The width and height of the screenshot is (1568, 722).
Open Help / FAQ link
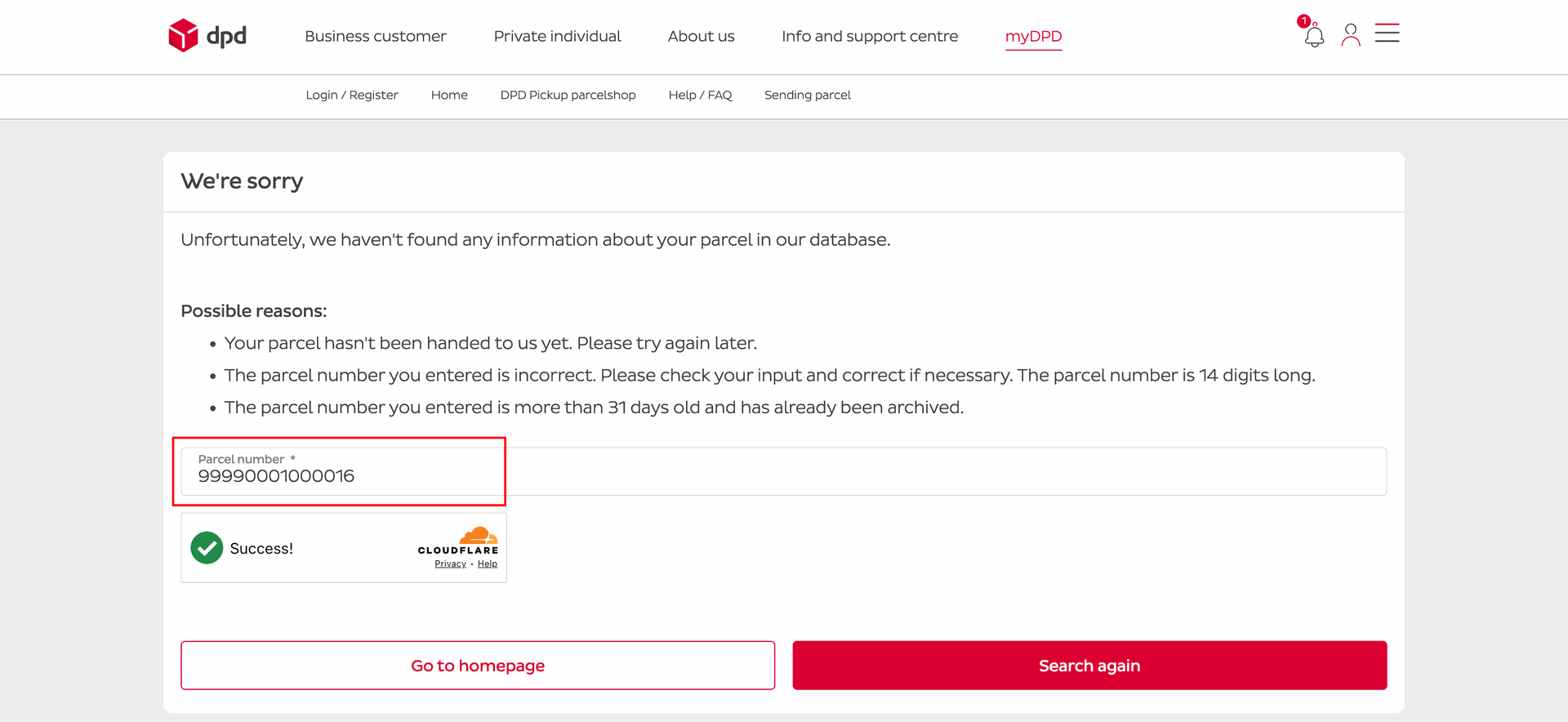click(x=700, y=95)
